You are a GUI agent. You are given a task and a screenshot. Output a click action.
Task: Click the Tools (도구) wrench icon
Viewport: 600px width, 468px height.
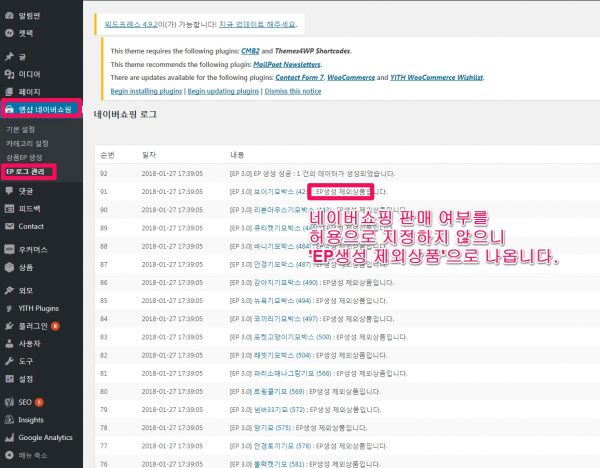(x=9, y=361)
